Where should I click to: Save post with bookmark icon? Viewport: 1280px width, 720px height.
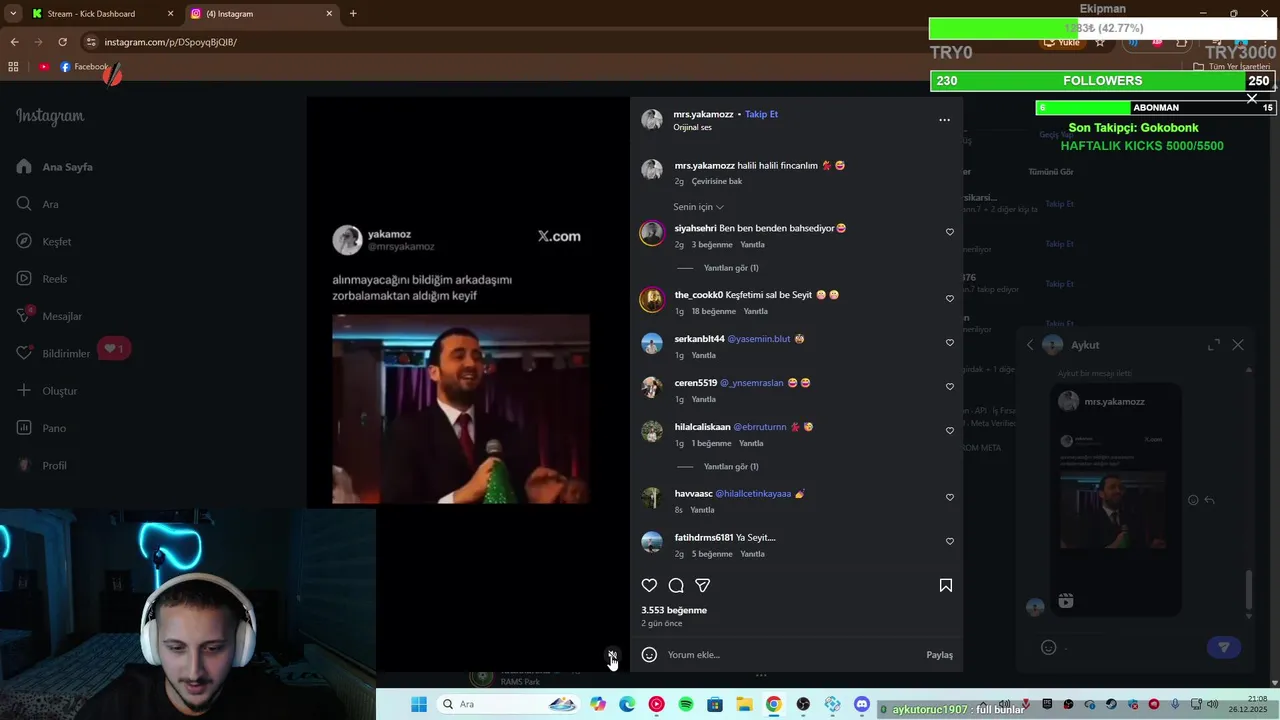(x=946, y=586)
